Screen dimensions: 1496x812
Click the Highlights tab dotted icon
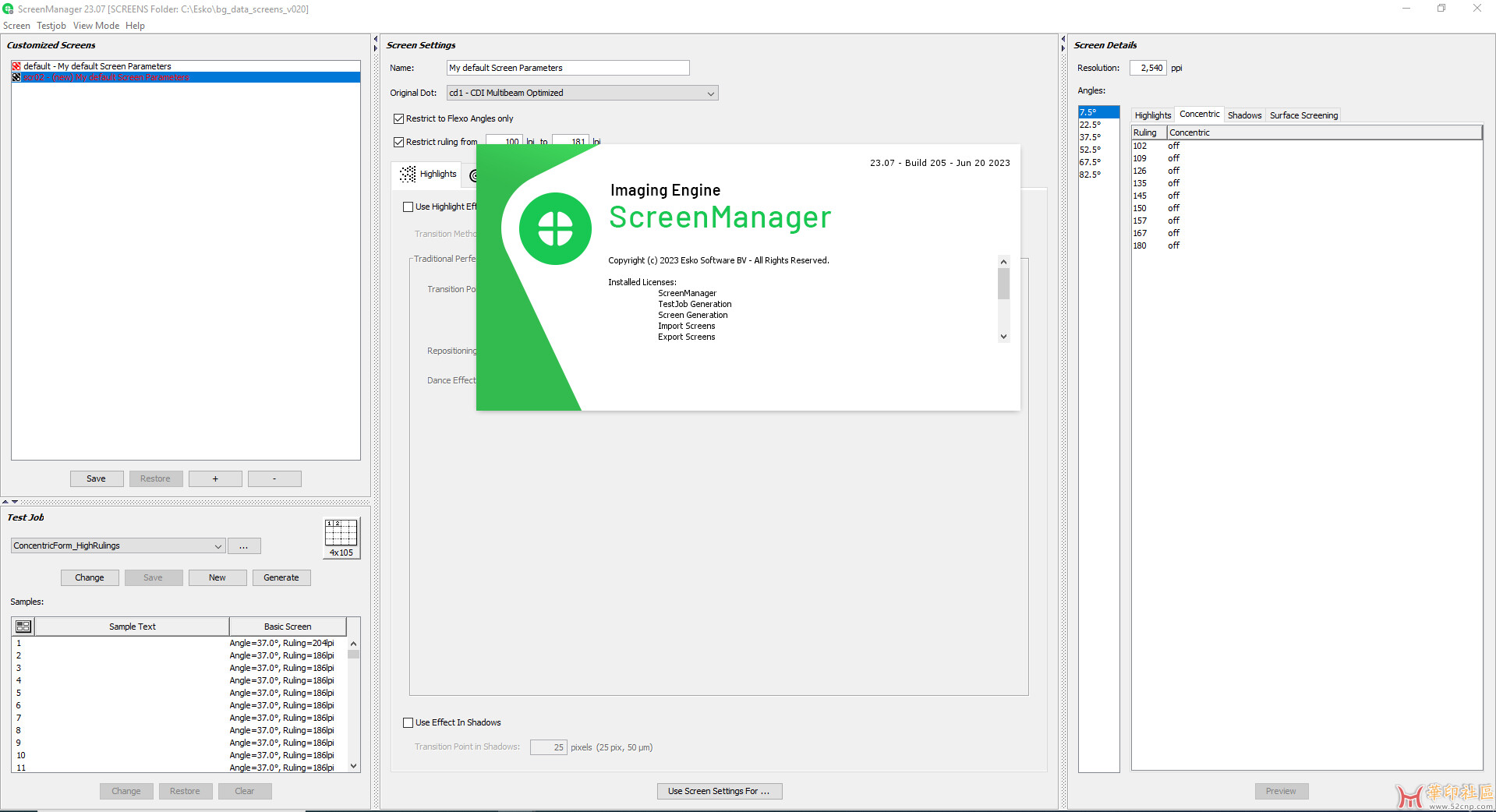pyautogui.click(x=408, y=174)
